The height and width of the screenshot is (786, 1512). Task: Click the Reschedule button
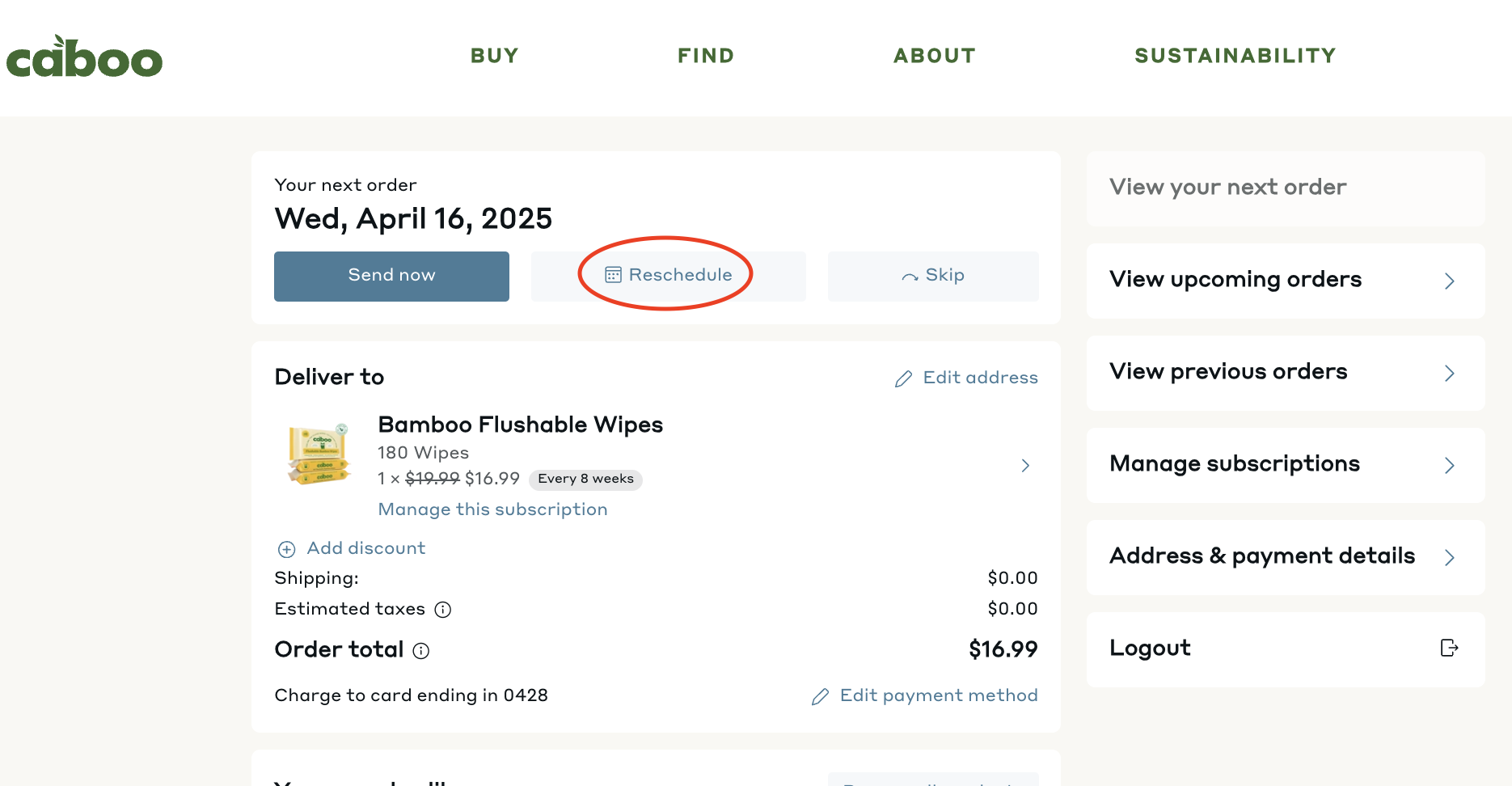pos(669,276)
